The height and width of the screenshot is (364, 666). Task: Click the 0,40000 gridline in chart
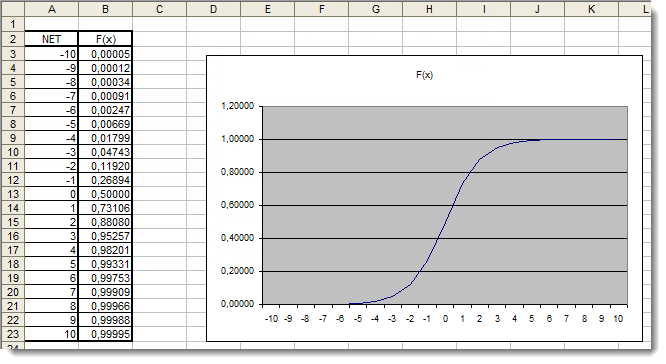pos(445,238)
